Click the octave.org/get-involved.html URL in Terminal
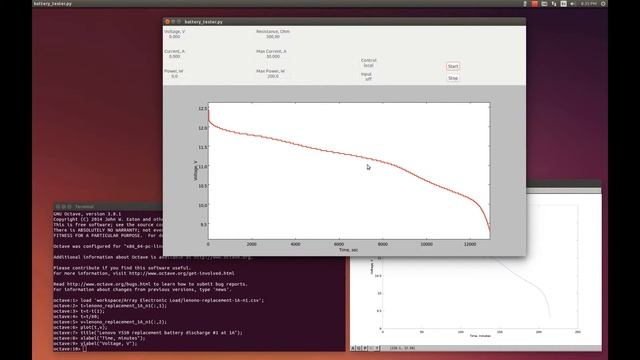 (x=182, y=273)
